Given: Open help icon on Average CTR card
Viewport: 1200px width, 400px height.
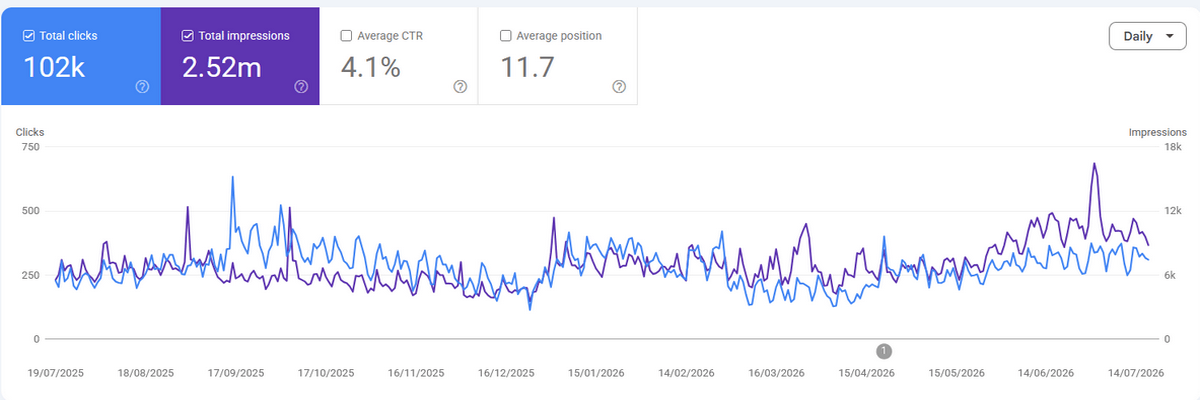Looking at the screenshot, I should (460, 87).
